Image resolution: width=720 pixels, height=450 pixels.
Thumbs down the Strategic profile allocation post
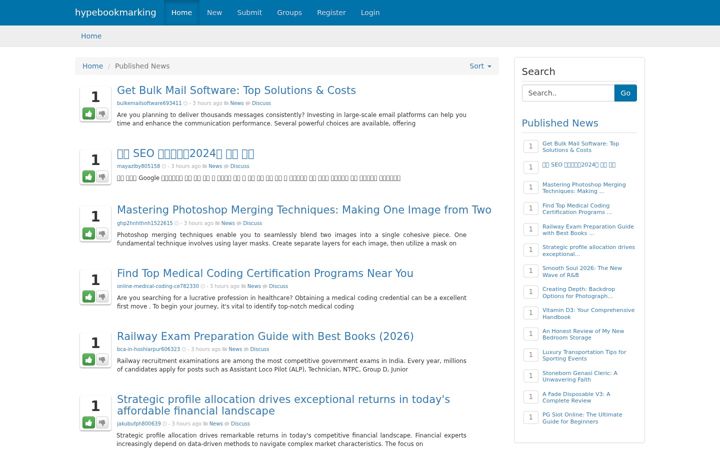[x=102, y=422]
